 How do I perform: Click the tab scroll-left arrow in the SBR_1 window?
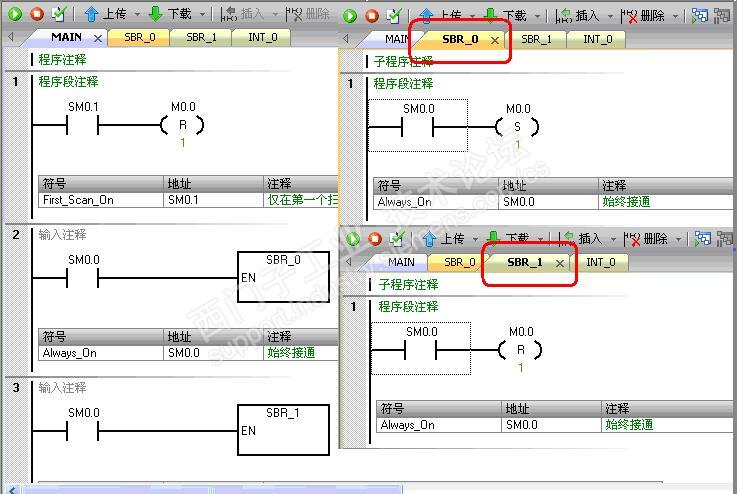click(349, 261)
